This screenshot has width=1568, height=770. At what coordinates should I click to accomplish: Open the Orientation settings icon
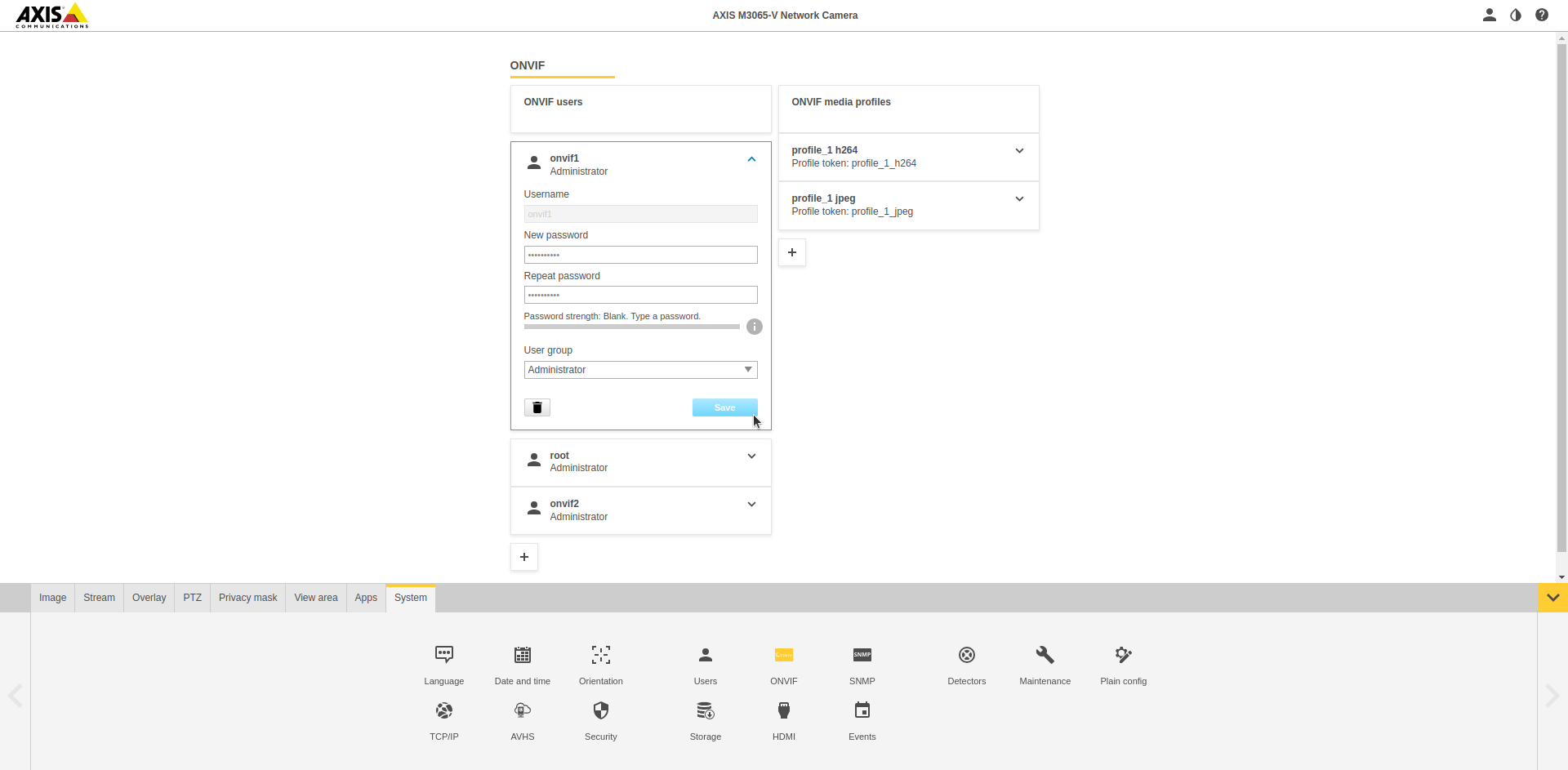[x=600, y=655]
